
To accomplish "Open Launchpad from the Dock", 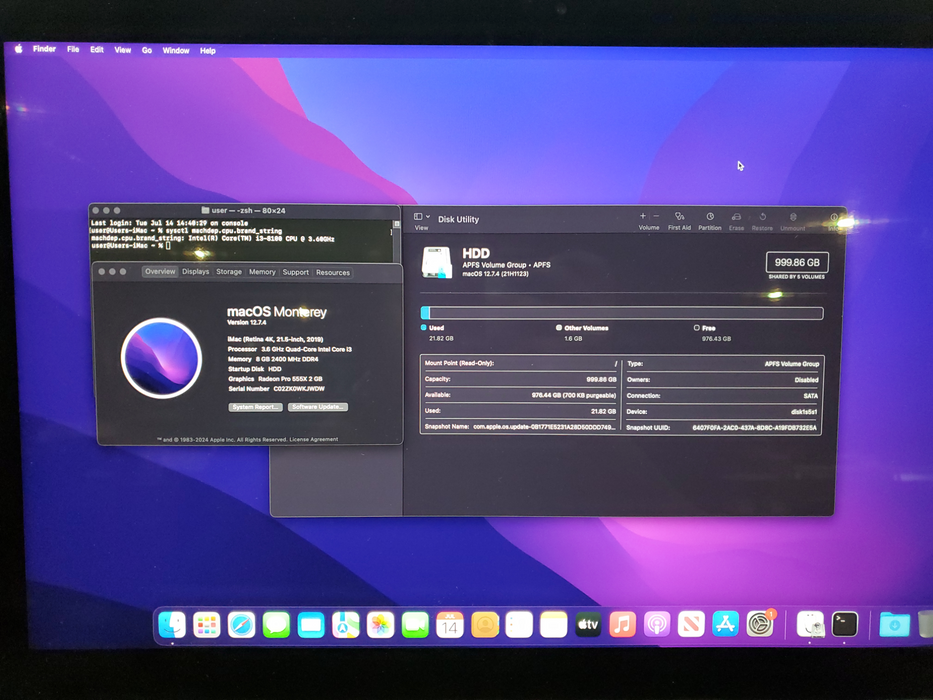I will tap(206, 625).
